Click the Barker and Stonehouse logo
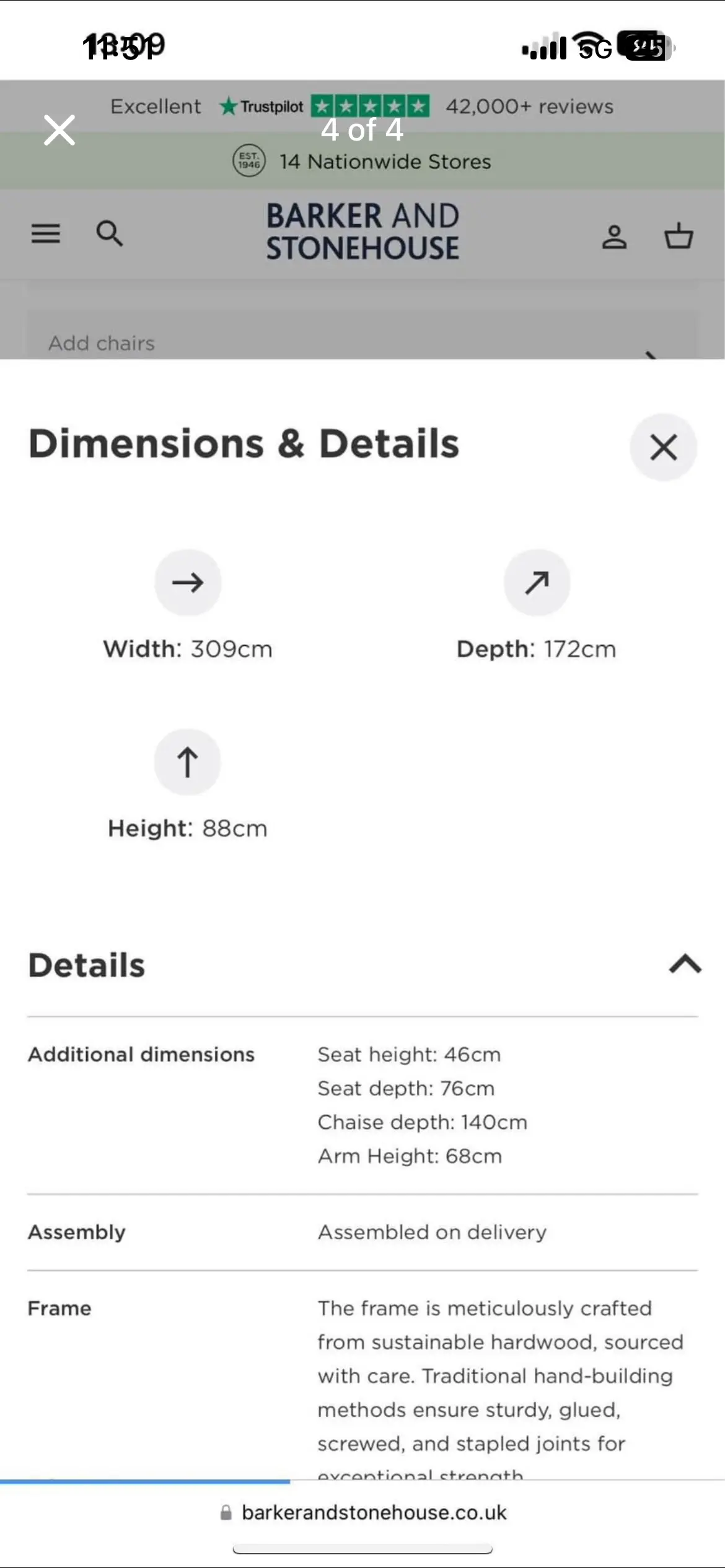 [362, 232]
